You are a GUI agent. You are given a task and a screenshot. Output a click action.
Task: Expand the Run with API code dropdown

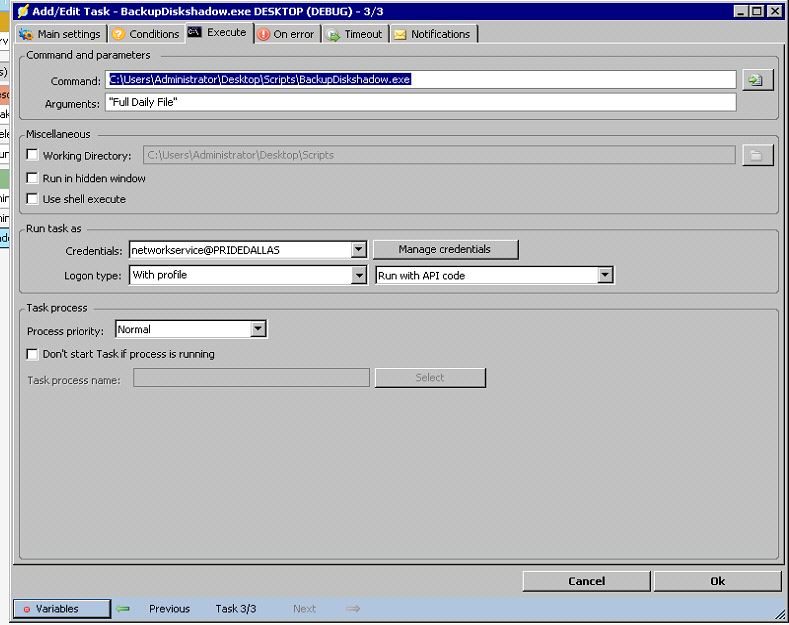604,275
